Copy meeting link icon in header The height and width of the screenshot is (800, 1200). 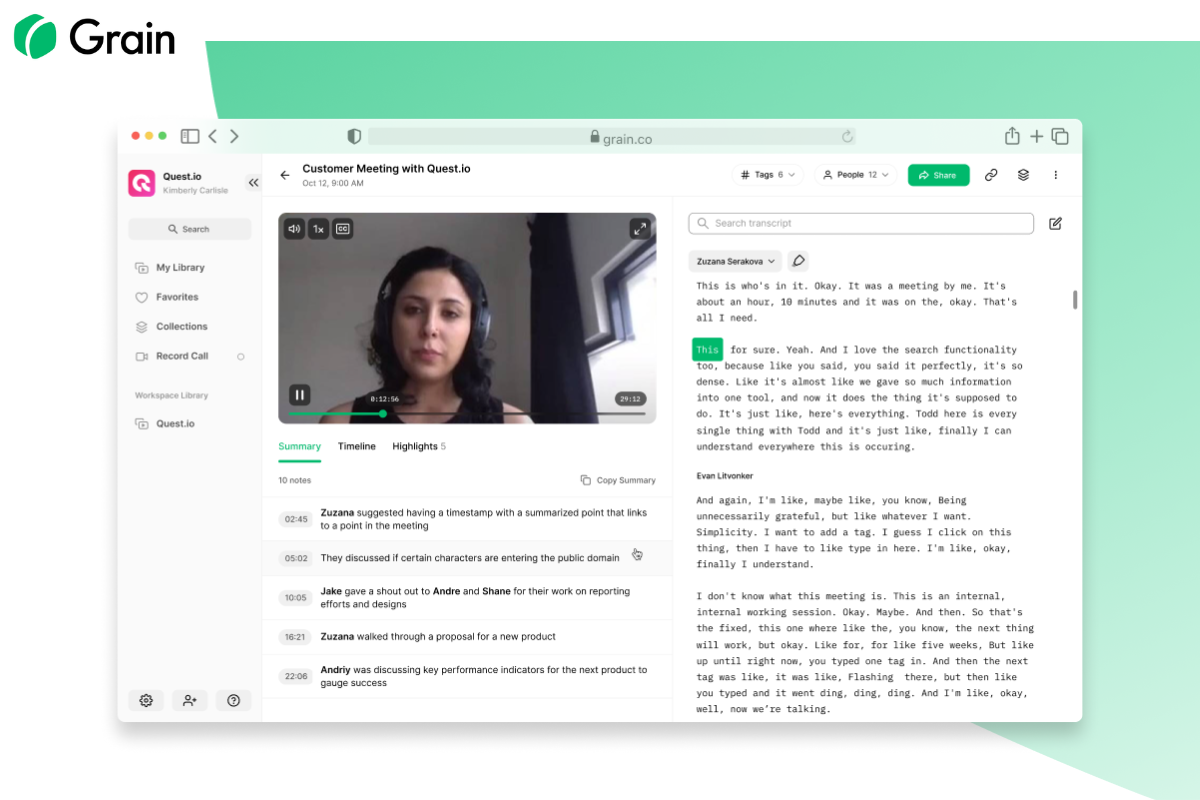tap(991, 175)
